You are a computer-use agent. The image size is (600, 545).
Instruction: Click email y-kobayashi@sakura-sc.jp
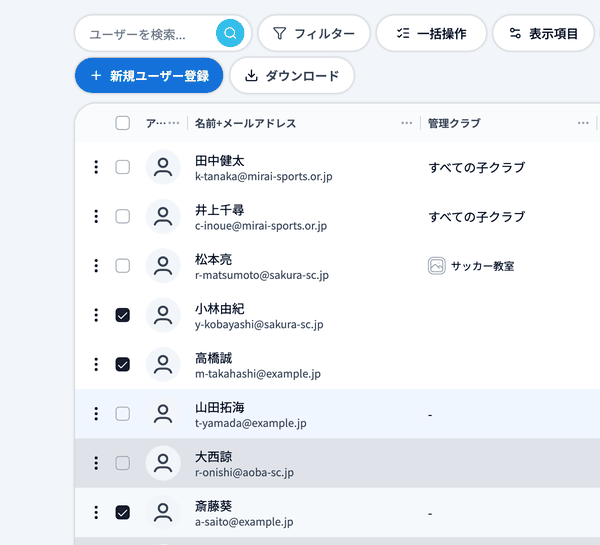259,325
